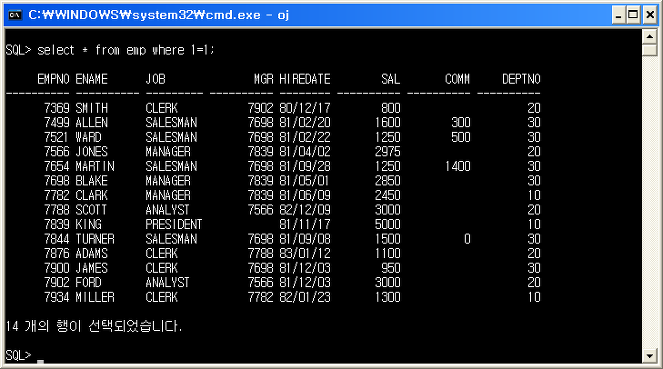
Task: Click the HIREDATE column header
Action: click(305, 79)
